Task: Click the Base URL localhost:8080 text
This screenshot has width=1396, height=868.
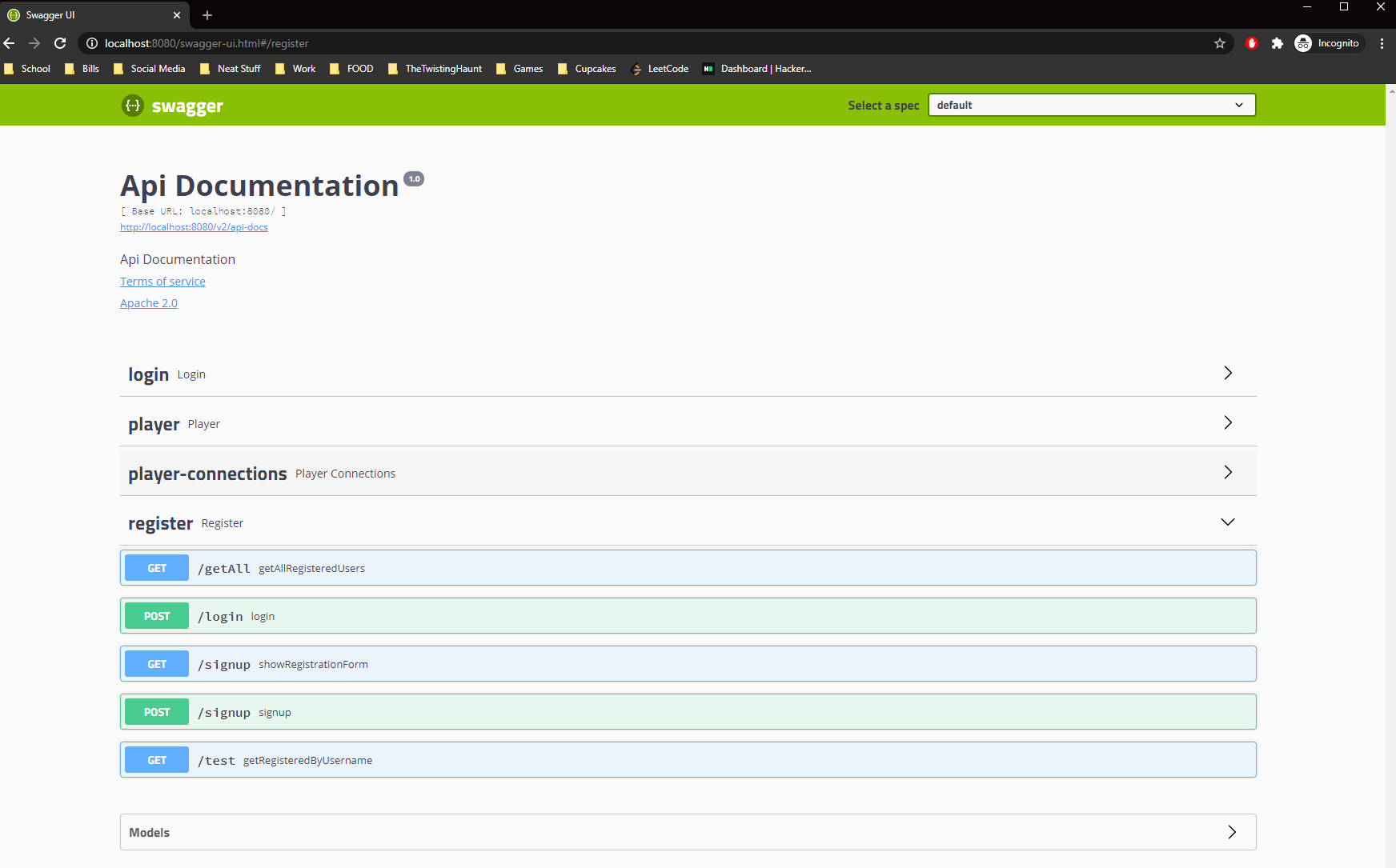Action: (x=203, y=211)
